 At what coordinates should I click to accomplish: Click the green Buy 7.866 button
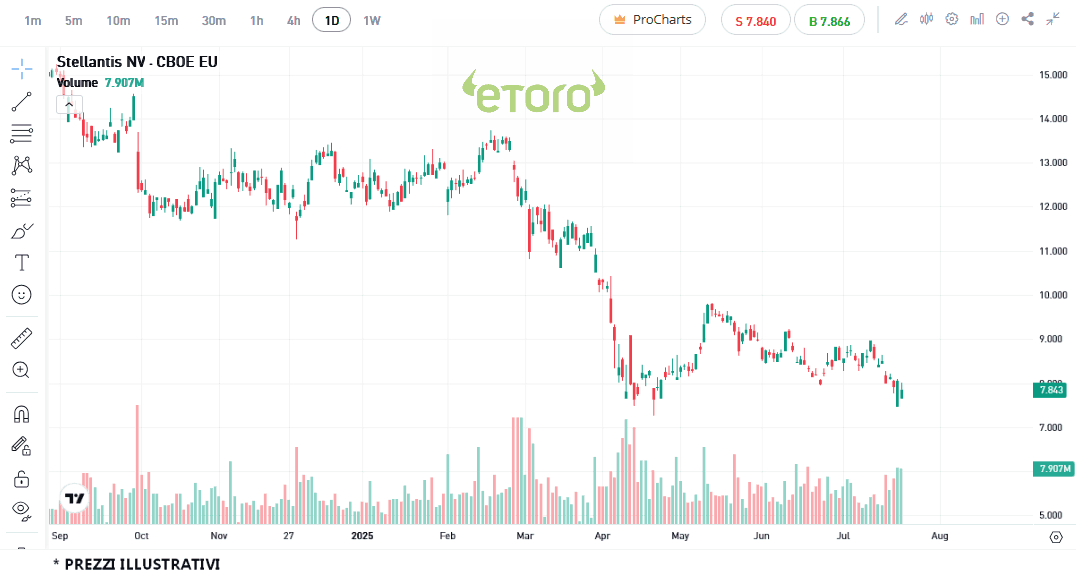click(x=829, y=20)
